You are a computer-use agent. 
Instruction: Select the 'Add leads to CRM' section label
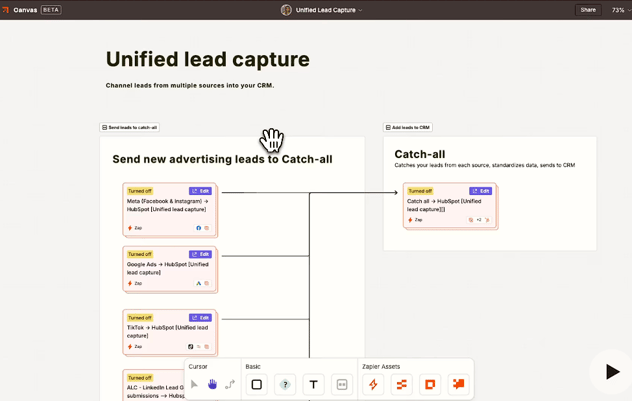(408, 127)
